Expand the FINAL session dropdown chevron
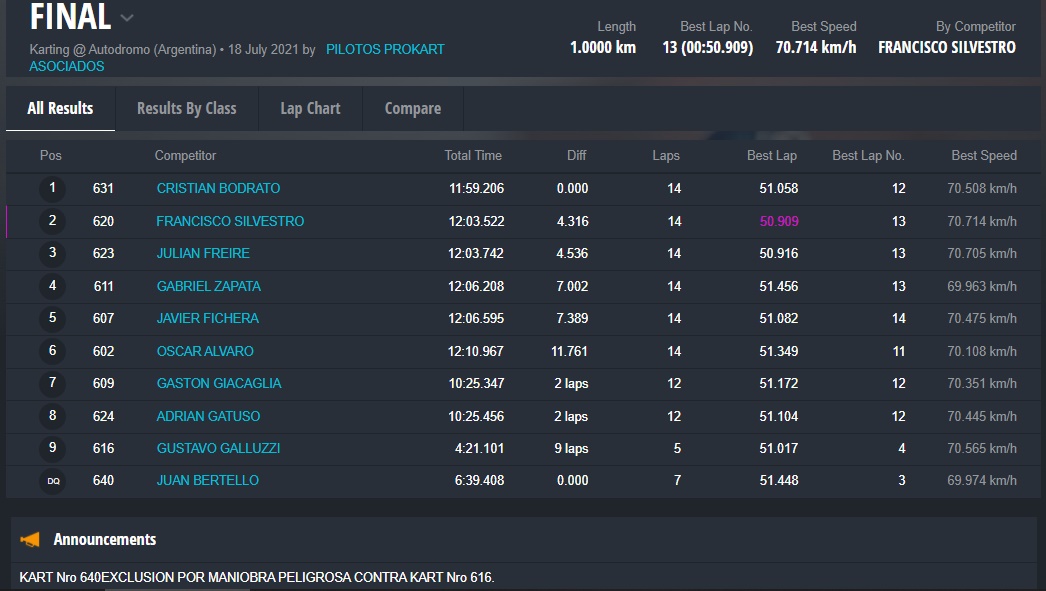This screenshot has width=1046, height=591. coord(126,18)
